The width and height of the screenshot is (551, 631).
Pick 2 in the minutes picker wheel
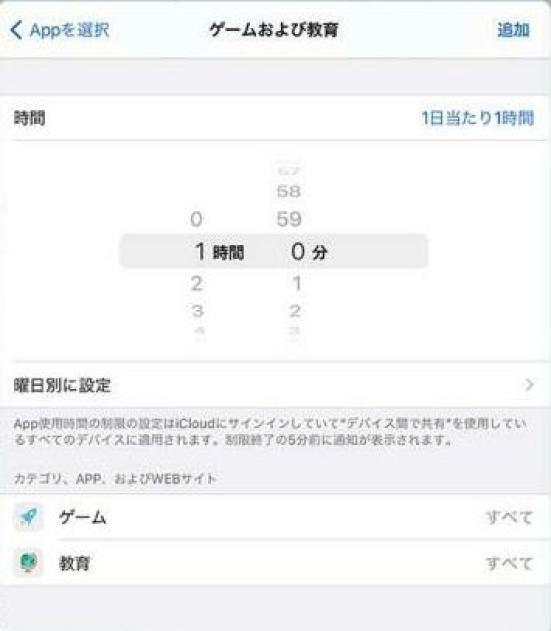(295, 311)
